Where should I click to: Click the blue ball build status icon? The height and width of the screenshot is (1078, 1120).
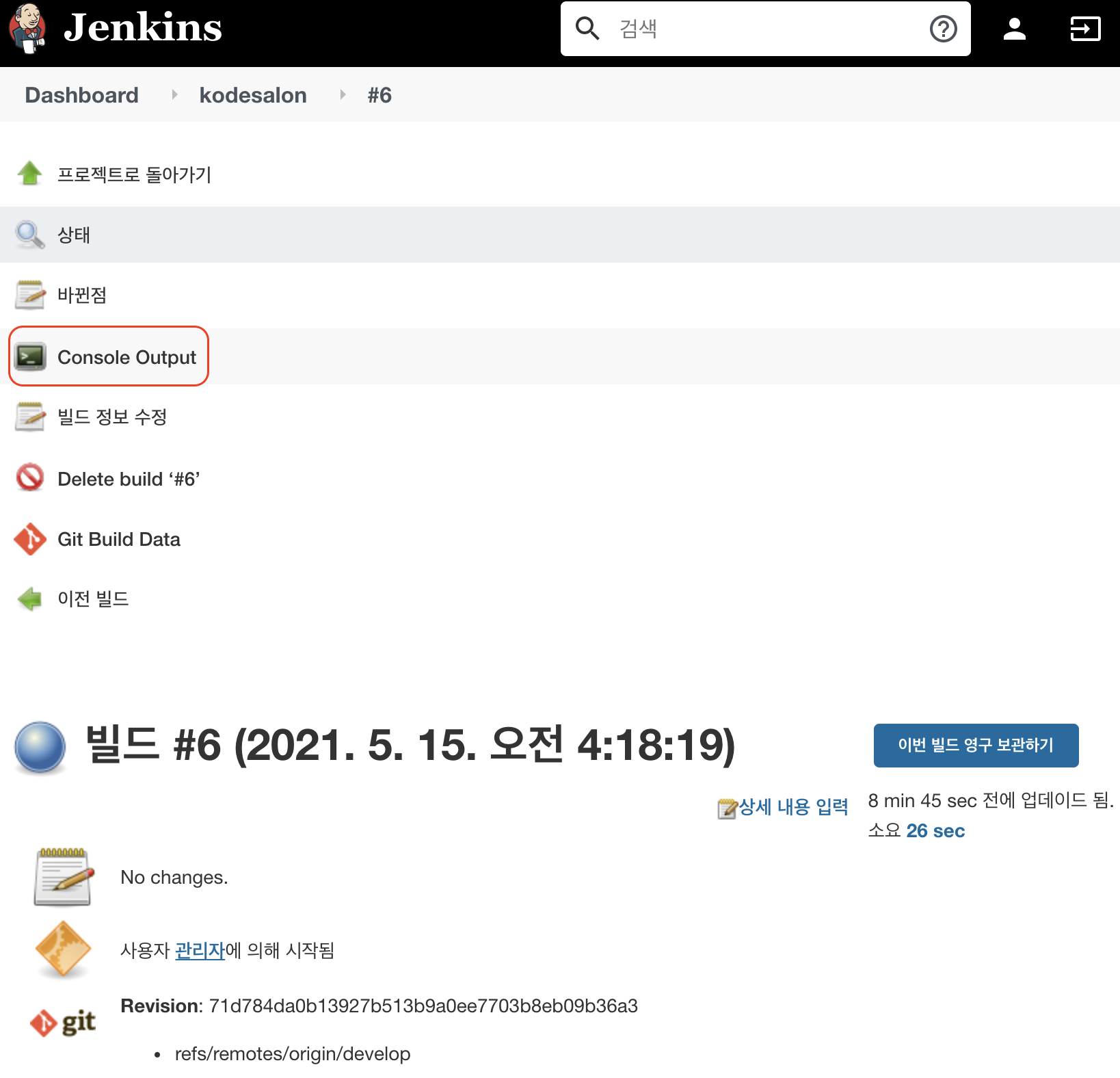(x=40, y=747)
